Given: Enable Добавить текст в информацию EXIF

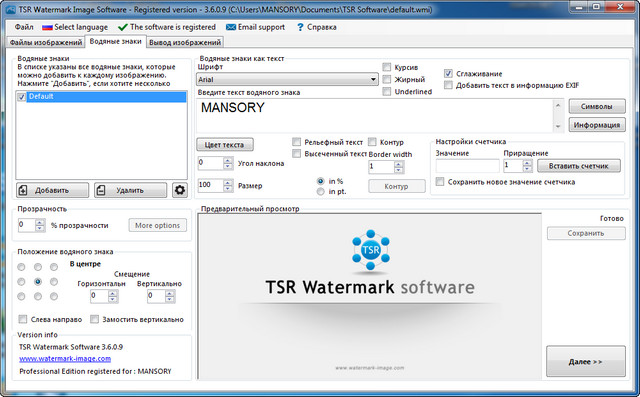Looking at the screenshot, I should (448, 85).
